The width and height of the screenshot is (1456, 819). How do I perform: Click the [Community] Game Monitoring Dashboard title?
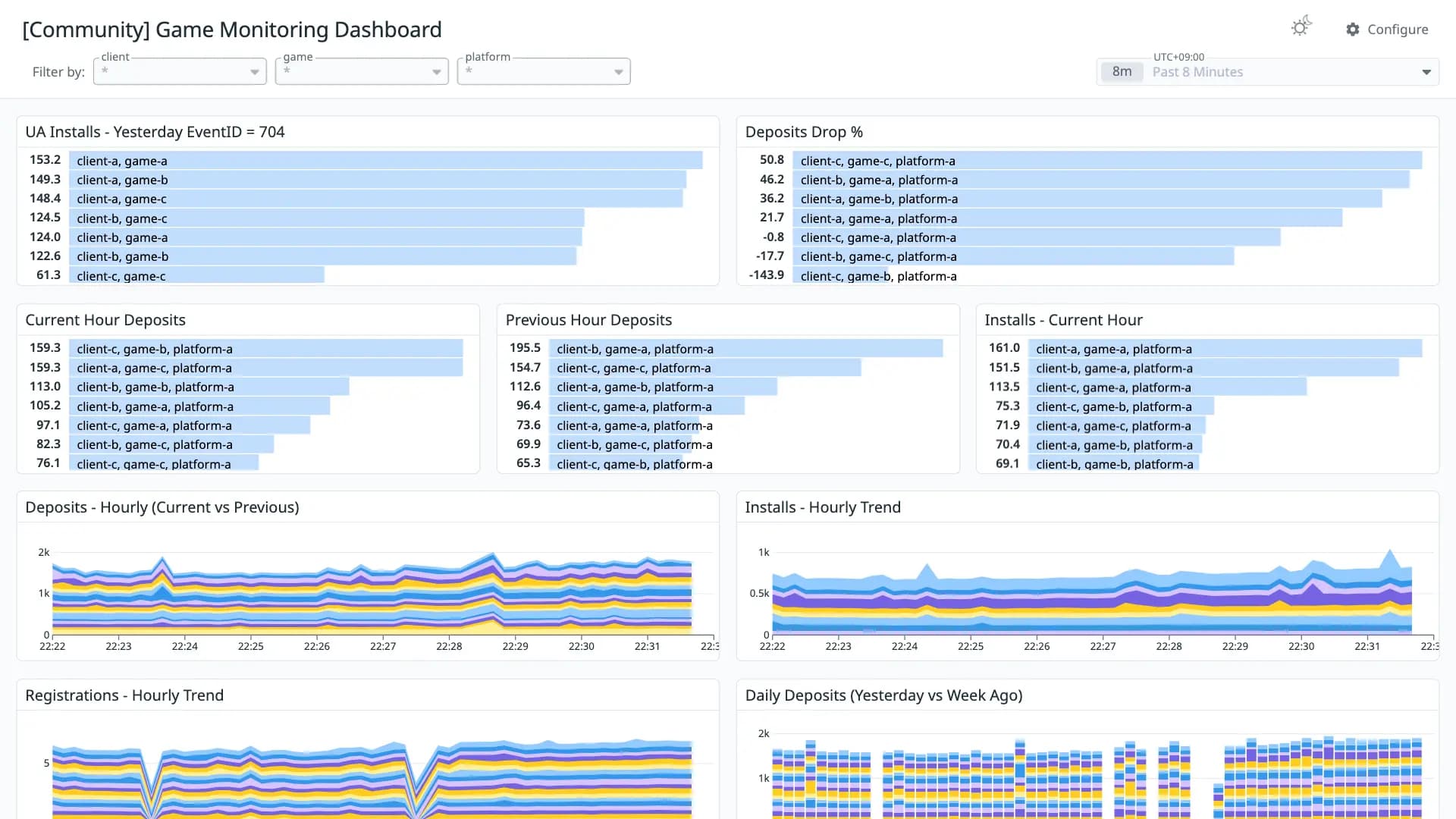(232, 30)
